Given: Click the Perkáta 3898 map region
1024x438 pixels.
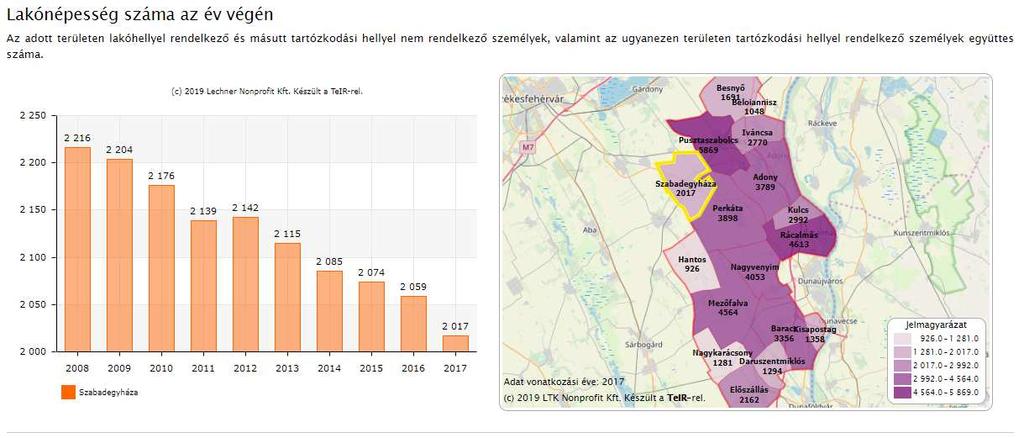Looking at the screenshot, I should point(728,213).
